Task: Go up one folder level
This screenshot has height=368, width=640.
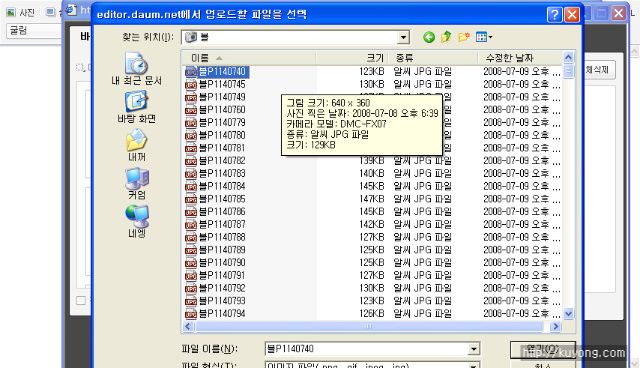Action: pos(446,37)
